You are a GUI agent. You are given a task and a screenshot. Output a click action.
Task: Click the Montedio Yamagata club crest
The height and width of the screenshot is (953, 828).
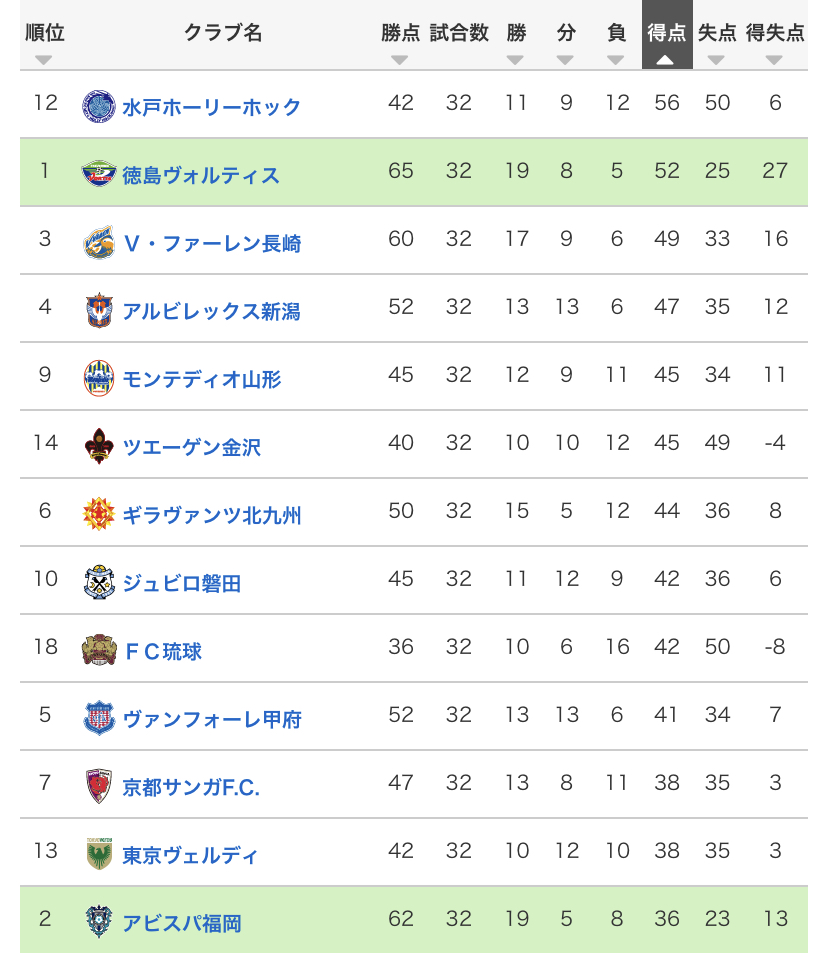pos(99,378)
